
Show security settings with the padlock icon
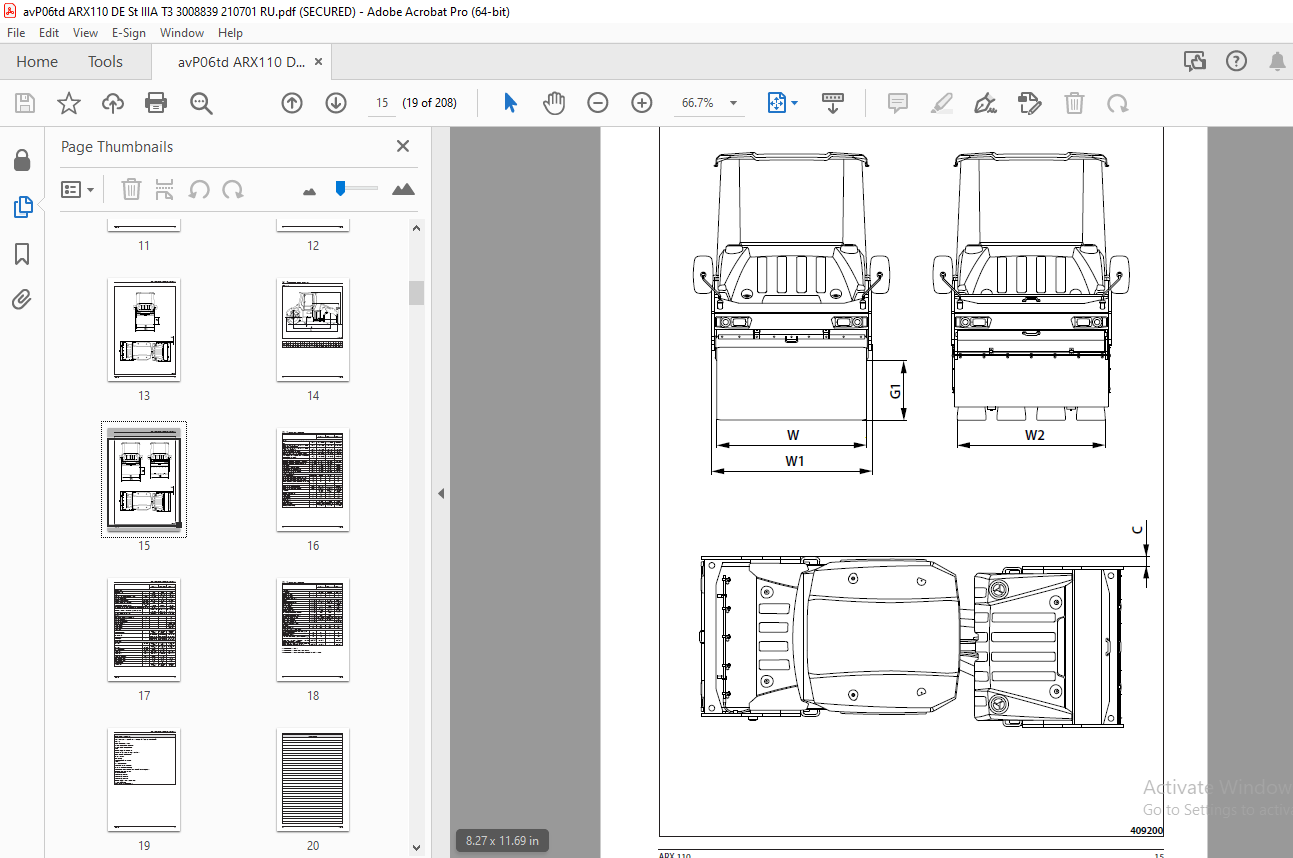pos(22,160)
